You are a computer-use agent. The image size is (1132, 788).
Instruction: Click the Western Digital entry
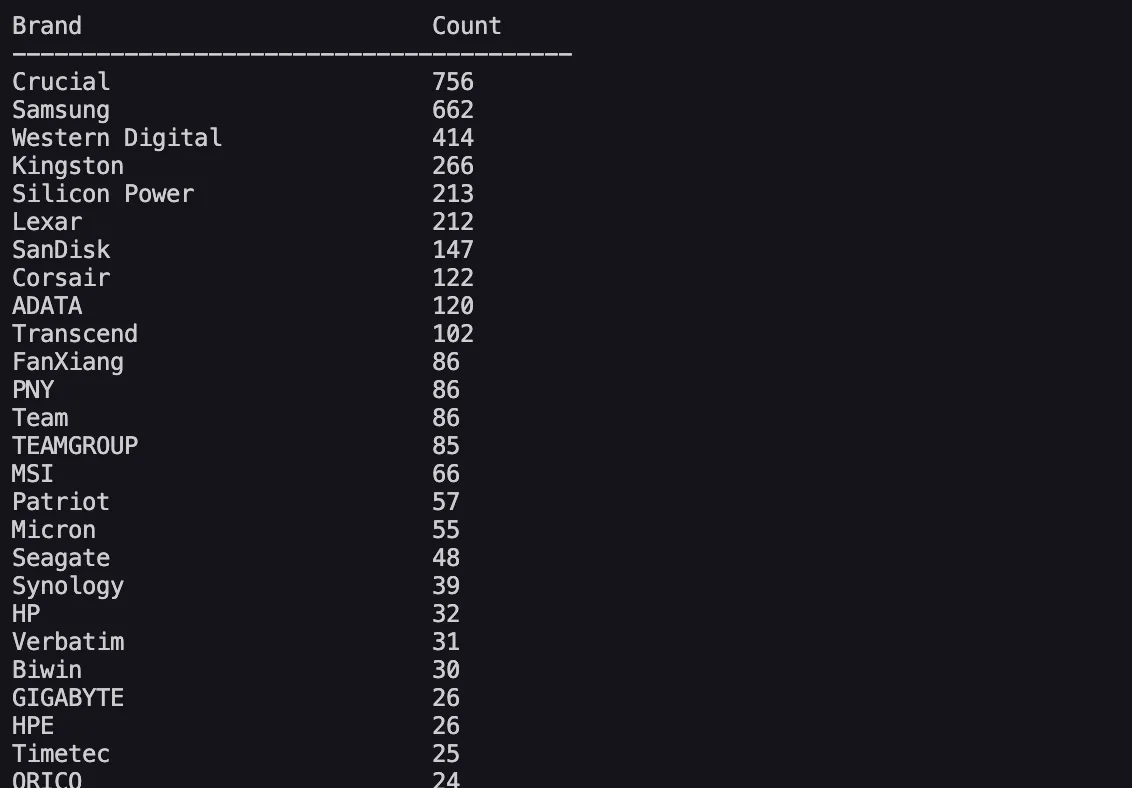pyautogui.click(x=117, y=138)
